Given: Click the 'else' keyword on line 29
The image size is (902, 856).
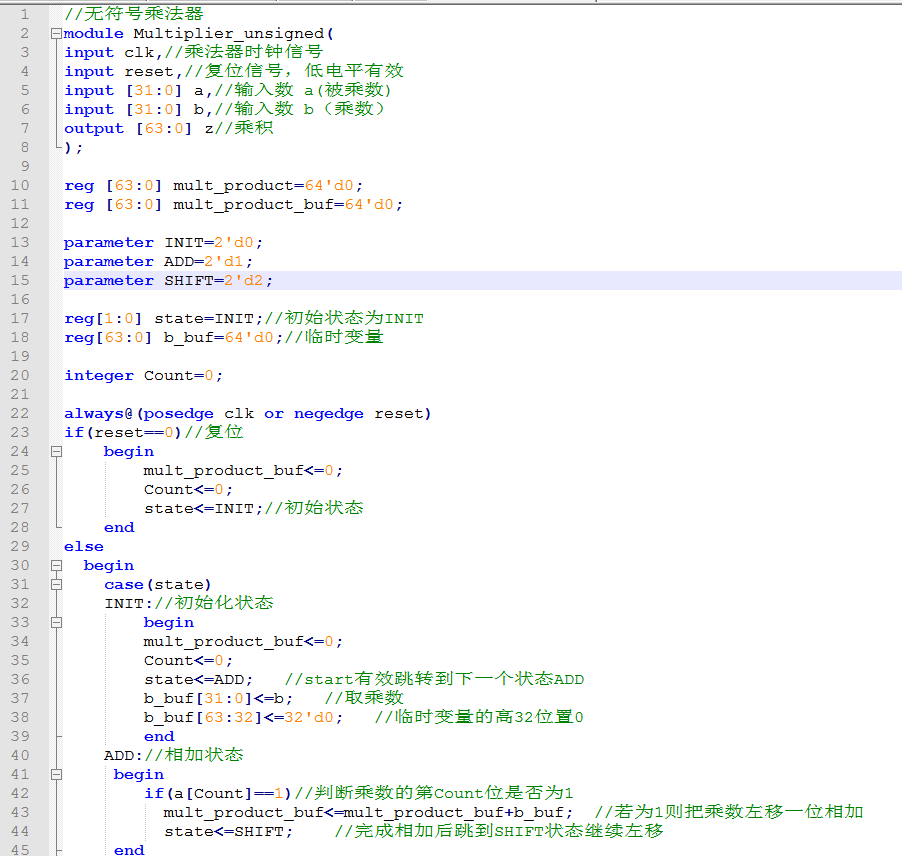Looking at the screenshot, I should tap(84, 547).
